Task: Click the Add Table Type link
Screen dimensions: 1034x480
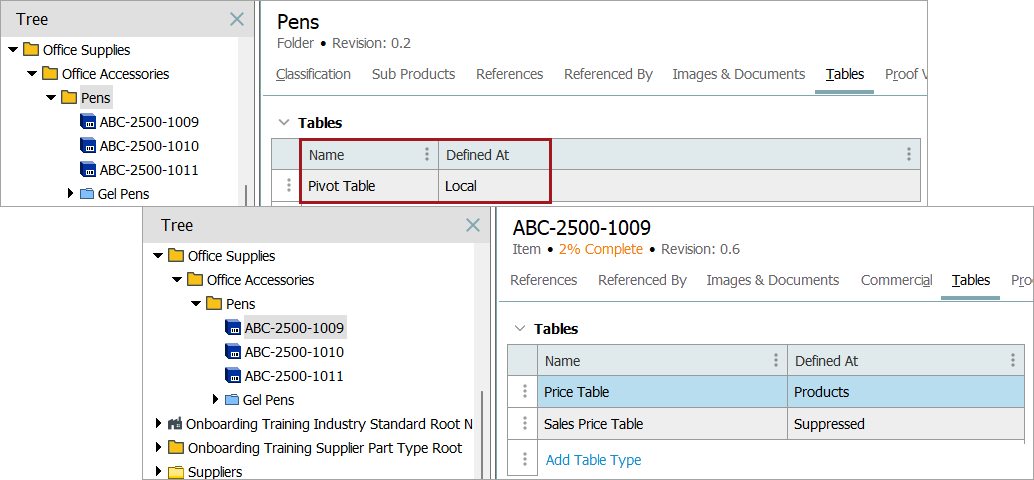Action: click(593, 460)
